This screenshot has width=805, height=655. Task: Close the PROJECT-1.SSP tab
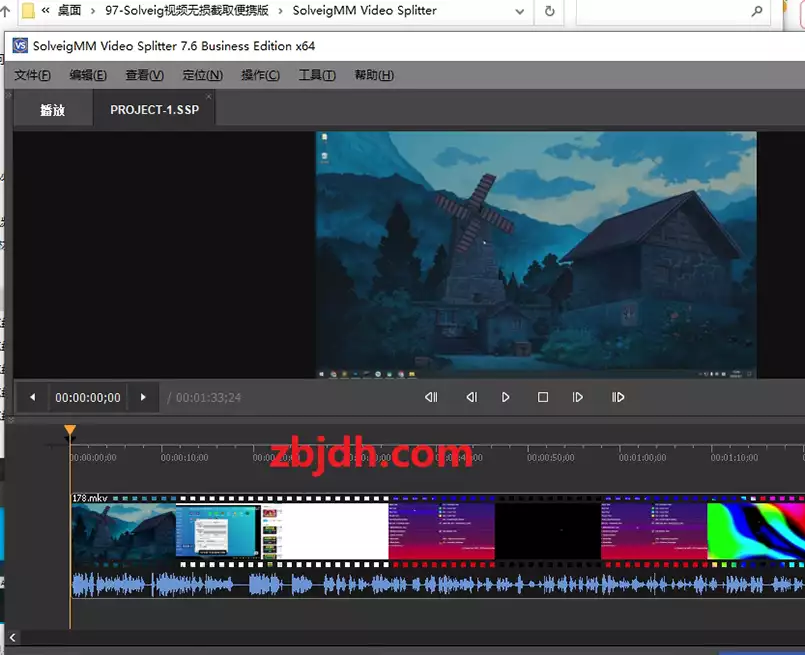point(208,96)
